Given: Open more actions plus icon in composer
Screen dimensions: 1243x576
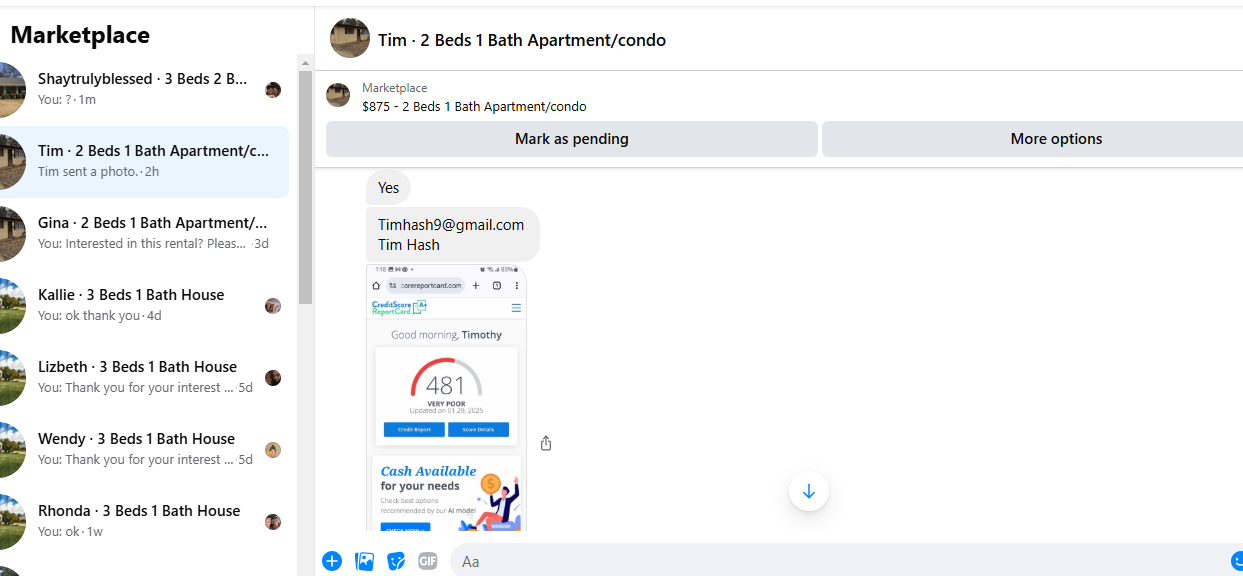Looking at the screenshot, I should tap(332, 561).
